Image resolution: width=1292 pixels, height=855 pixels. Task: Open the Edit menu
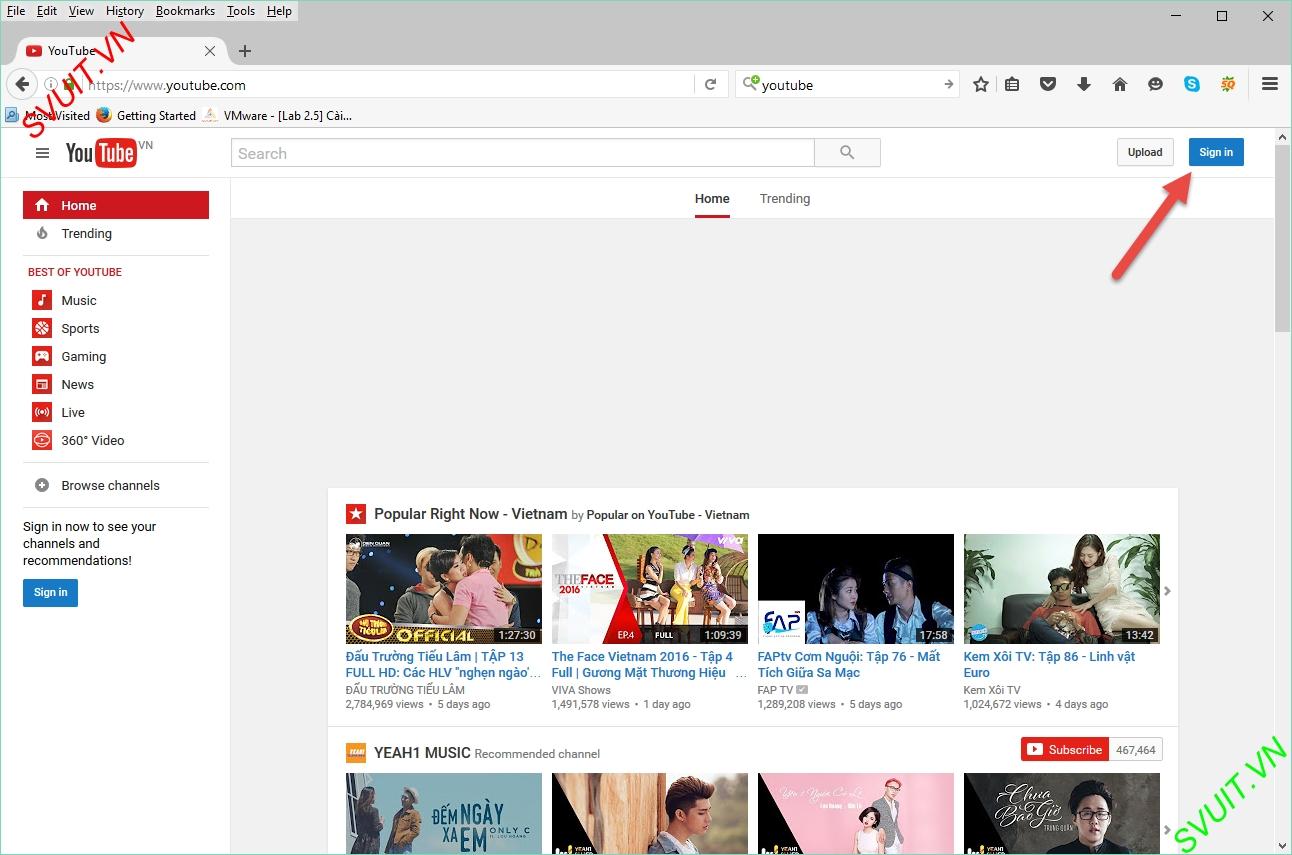(47, 11)
